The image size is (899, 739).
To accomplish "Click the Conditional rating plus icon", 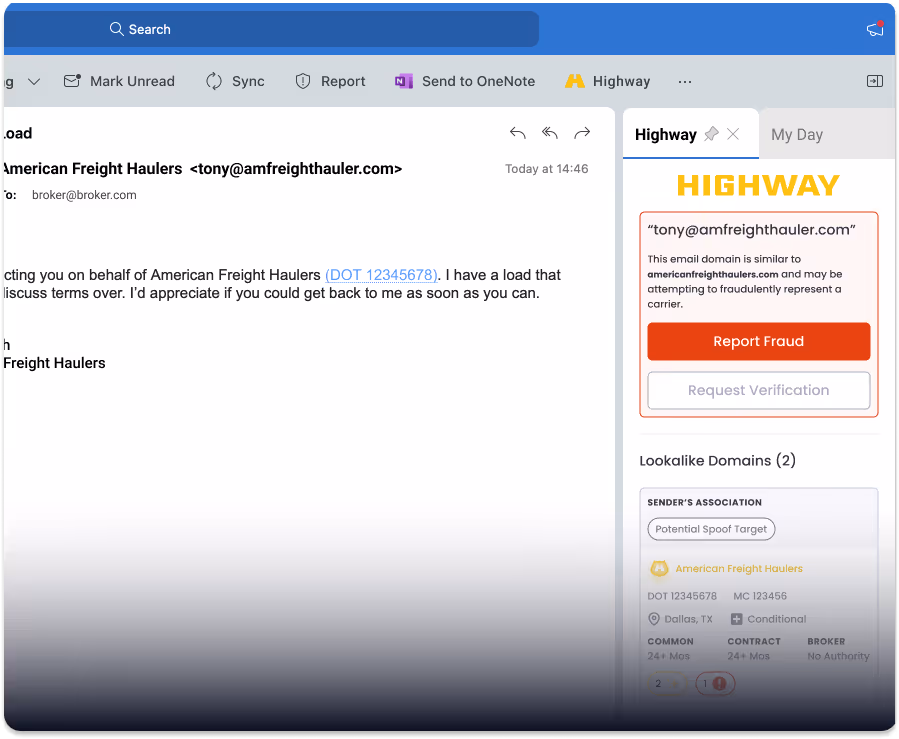I will [x=737, y=619].
